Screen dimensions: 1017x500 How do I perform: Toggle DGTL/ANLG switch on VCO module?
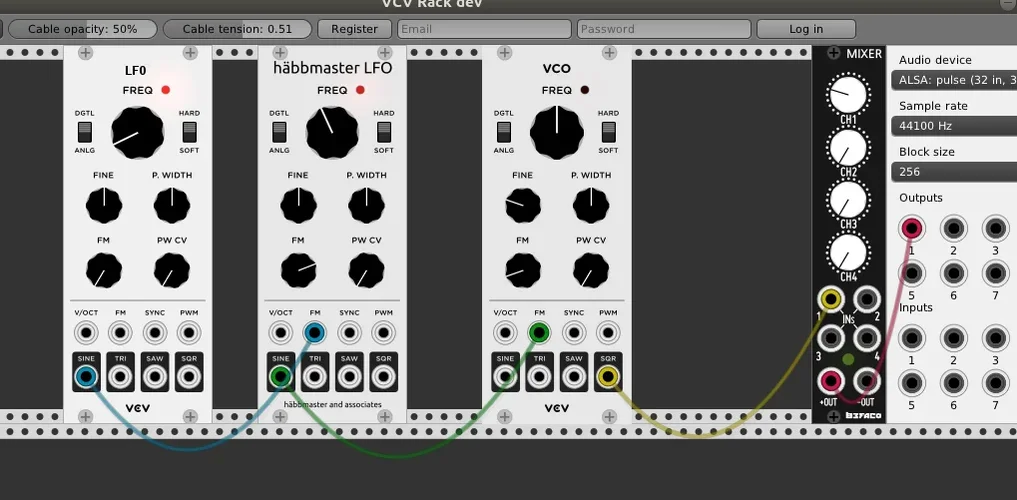[504, 132]
